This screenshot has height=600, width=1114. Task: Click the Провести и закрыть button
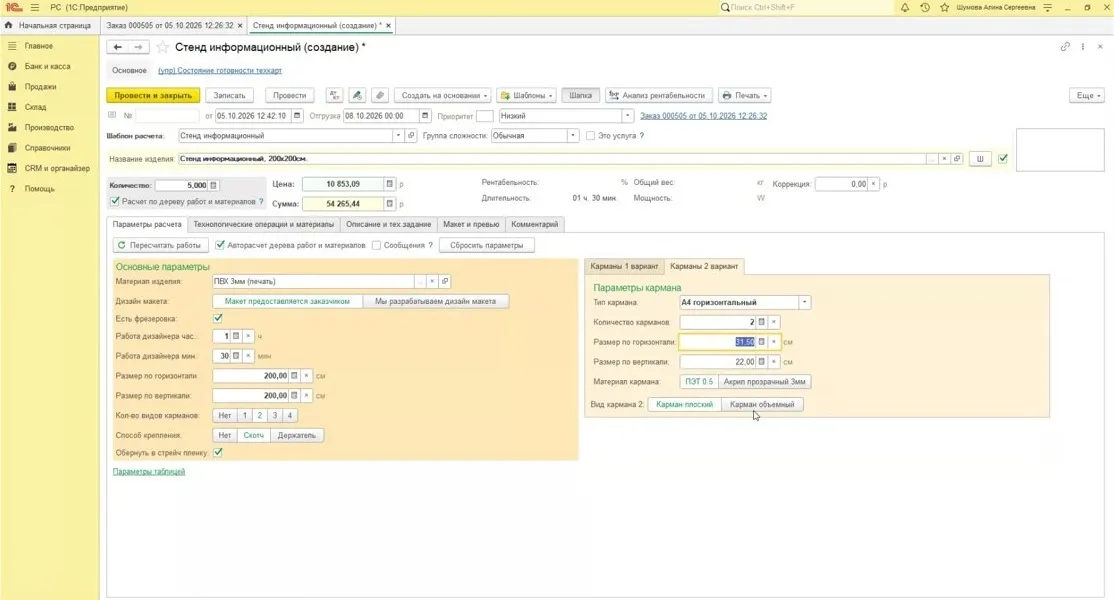pos(153,95)
